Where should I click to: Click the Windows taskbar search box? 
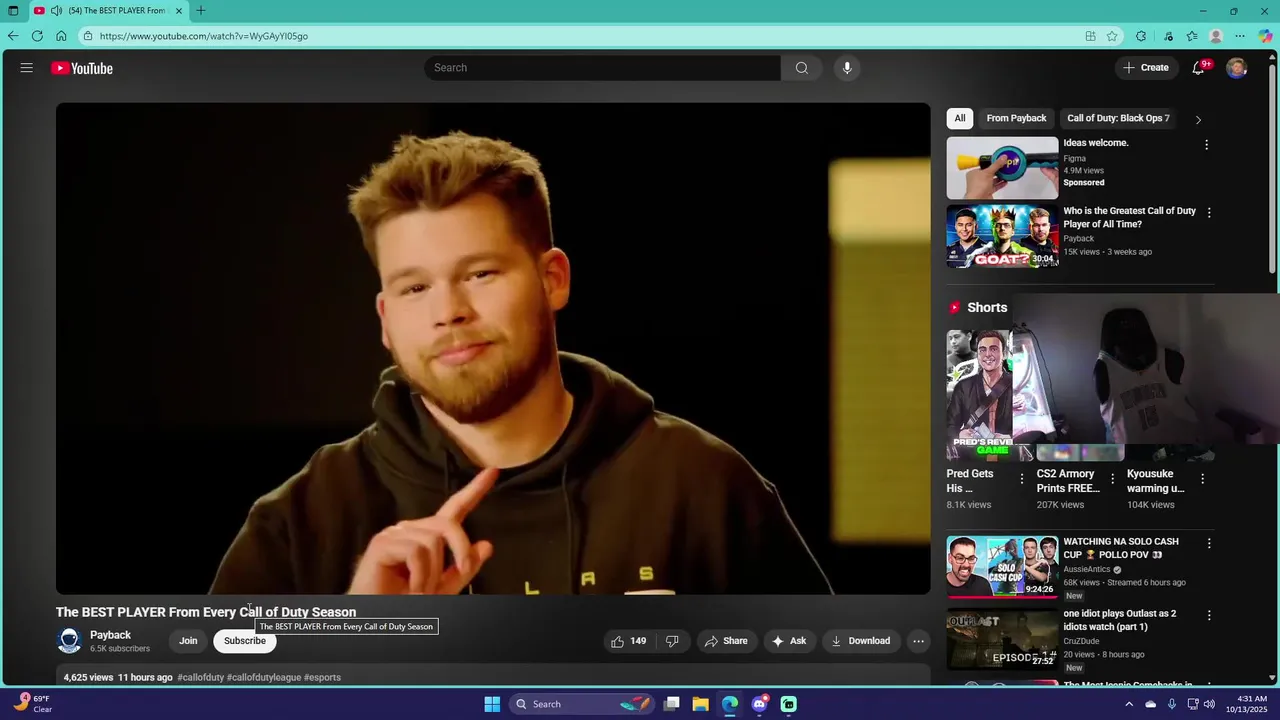(580, 704)
